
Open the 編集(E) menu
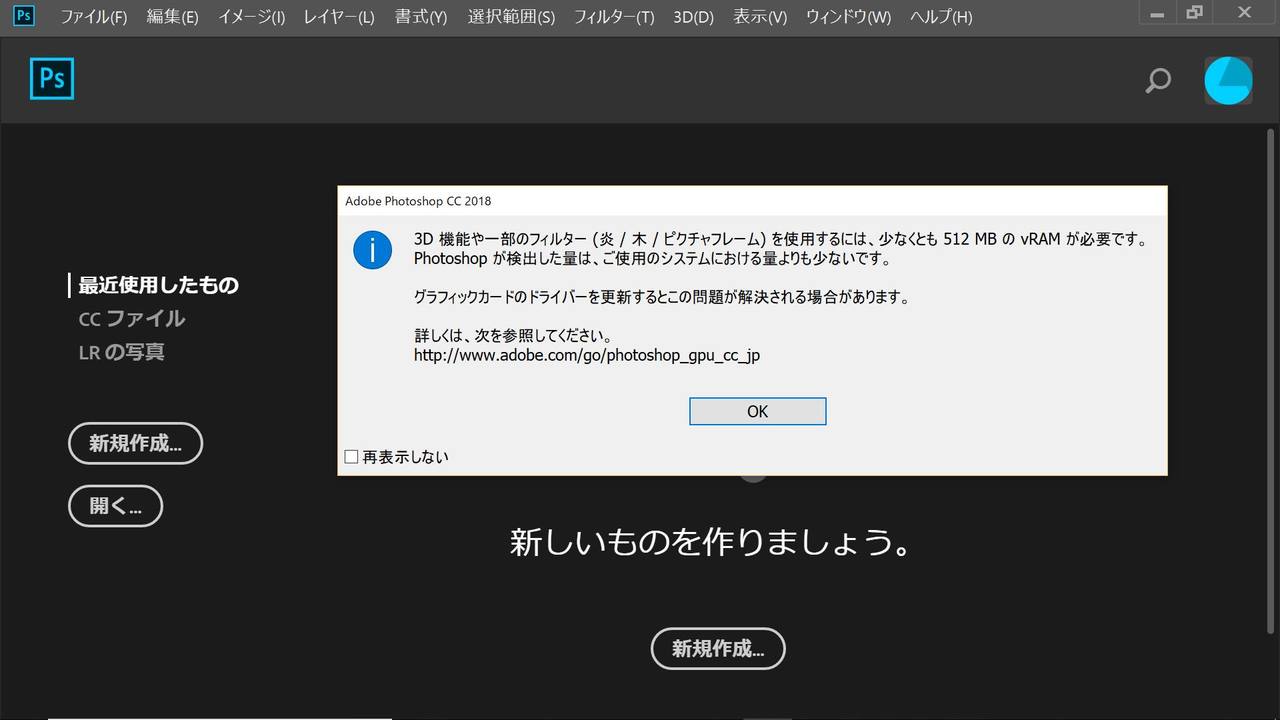[172, 17]
